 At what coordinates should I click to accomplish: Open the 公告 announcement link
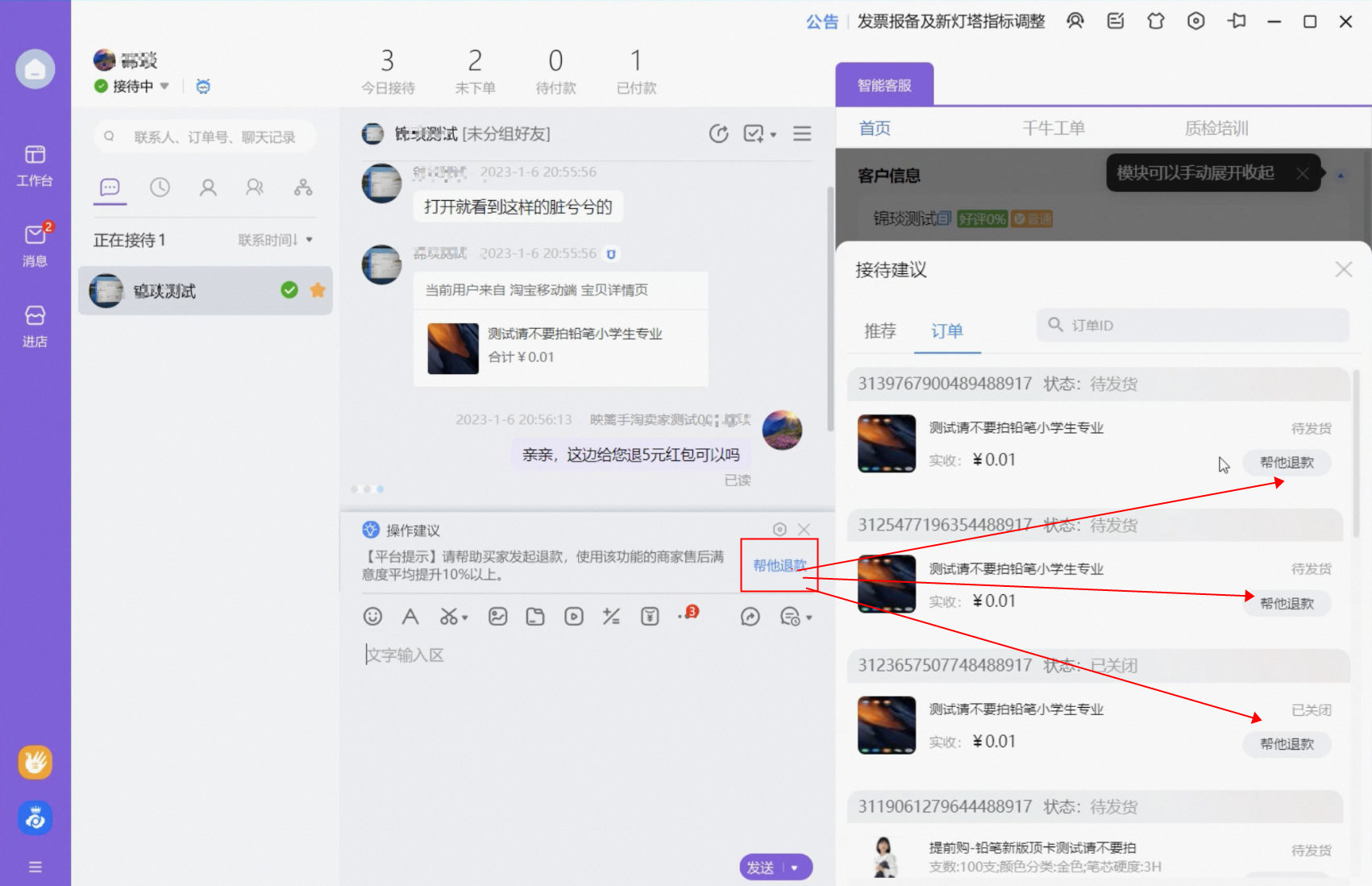(822, 22)
